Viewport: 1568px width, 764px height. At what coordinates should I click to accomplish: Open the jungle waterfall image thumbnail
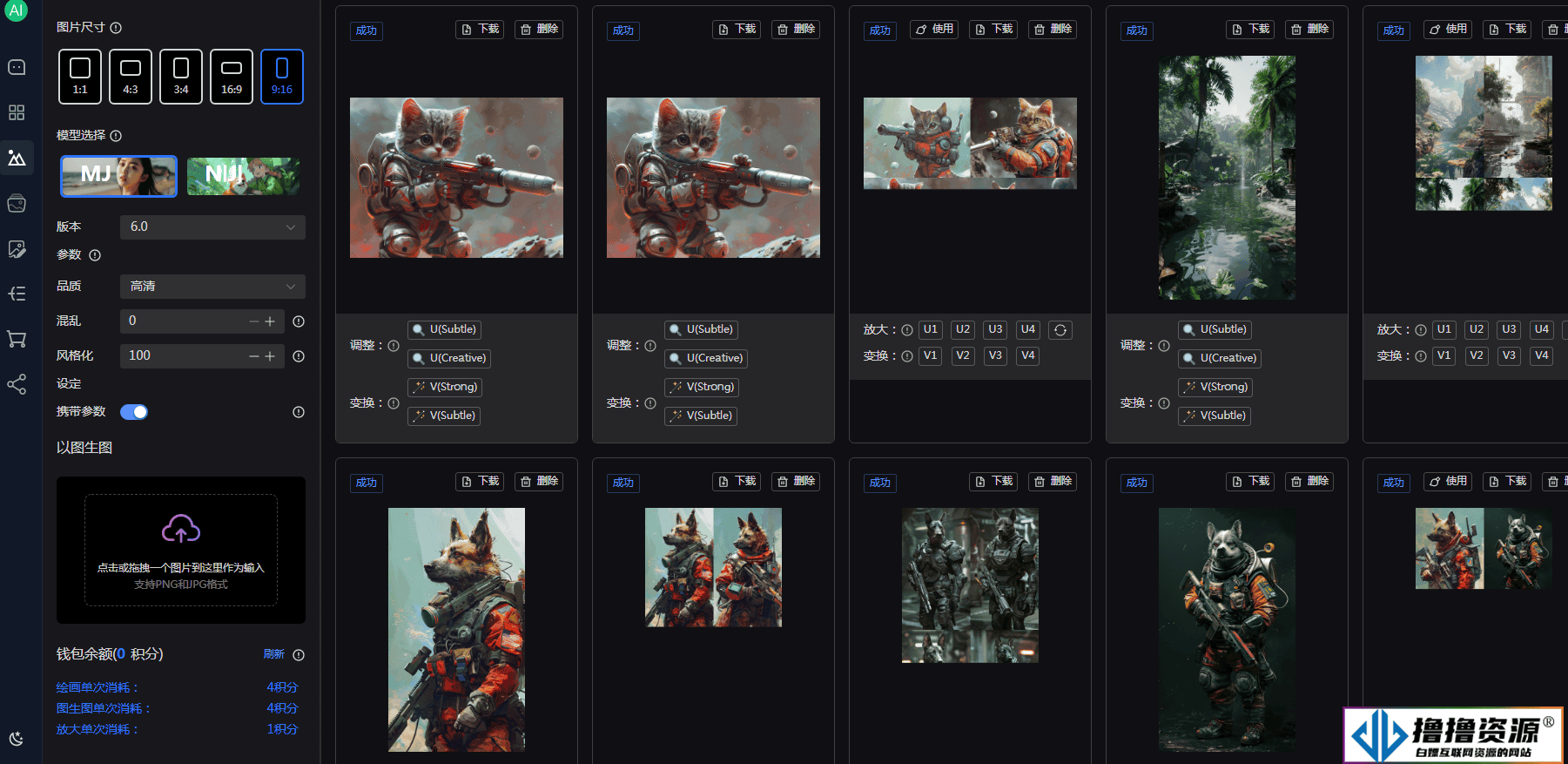pos(1227,178)
